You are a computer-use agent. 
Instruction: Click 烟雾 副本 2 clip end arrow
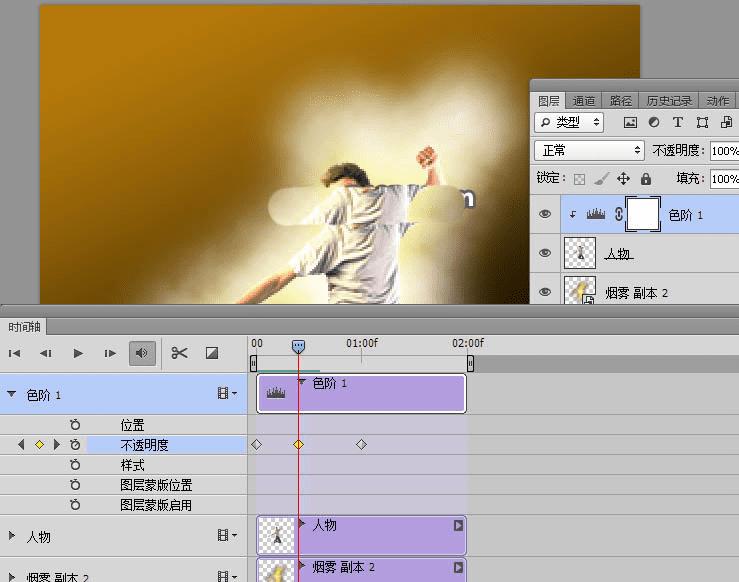(458, 567)
